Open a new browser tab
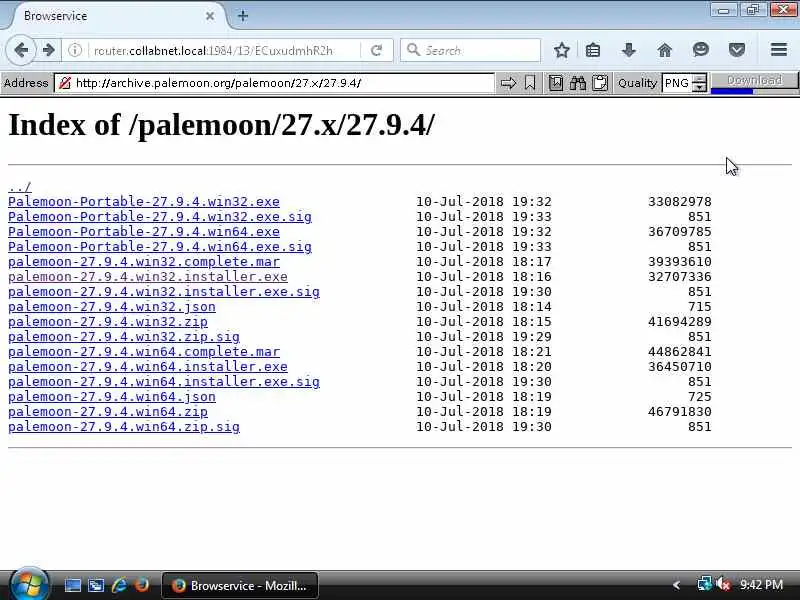 pos(243,16)
